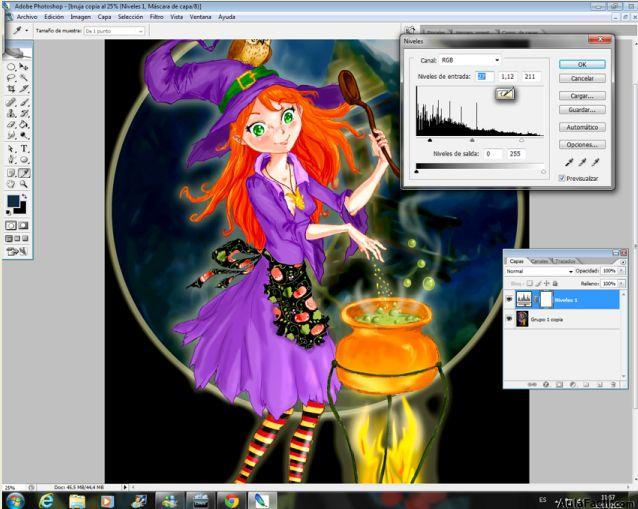Click the Guardar... button

[582, 110]
